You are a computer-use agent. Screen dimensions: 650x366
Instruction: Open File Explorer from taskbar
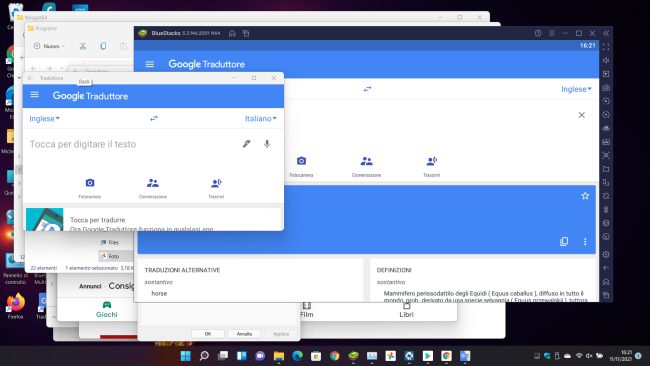(x=279, y=356)
